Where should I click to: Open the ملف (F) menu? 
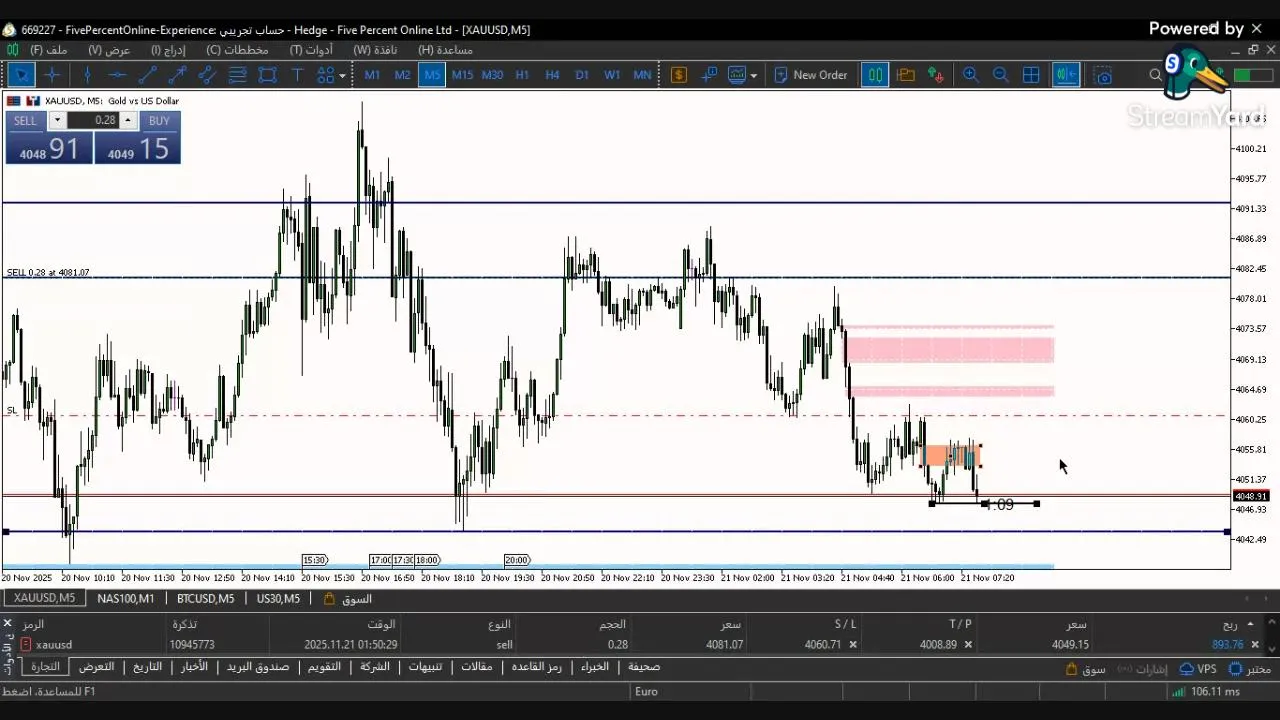49,50
